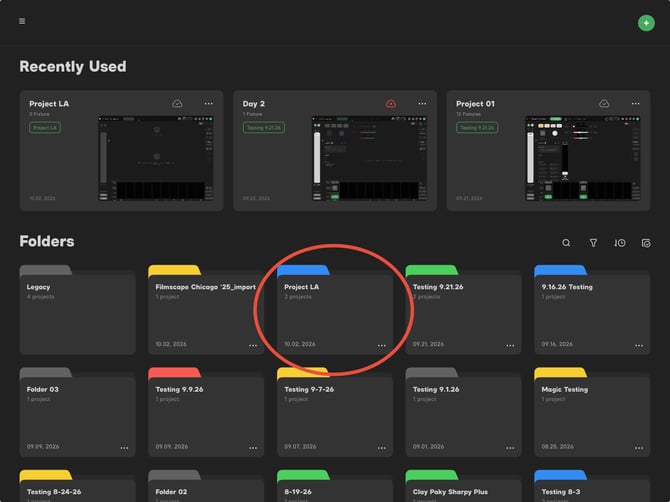Open options for Testing 9.9.26 folder

click(253, 448)
